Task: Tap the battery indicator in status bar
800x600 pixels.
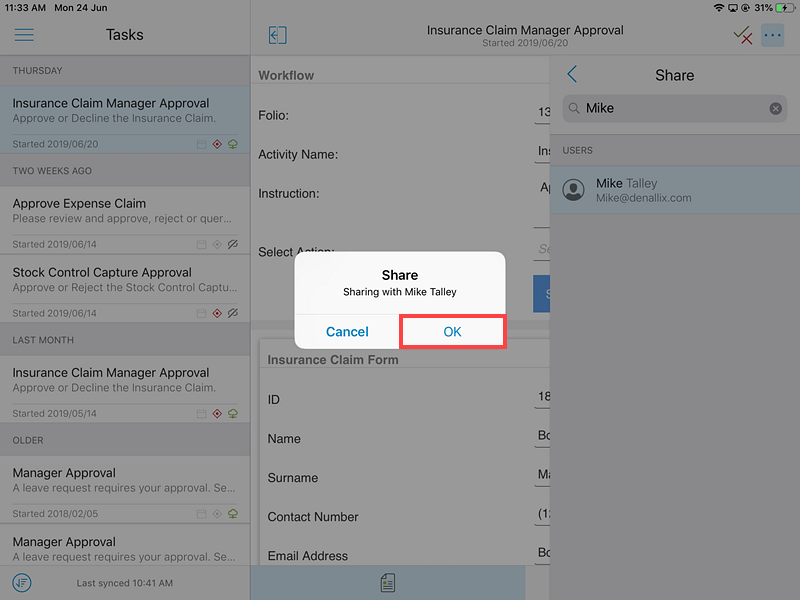Action: click(x=784, y=8)
